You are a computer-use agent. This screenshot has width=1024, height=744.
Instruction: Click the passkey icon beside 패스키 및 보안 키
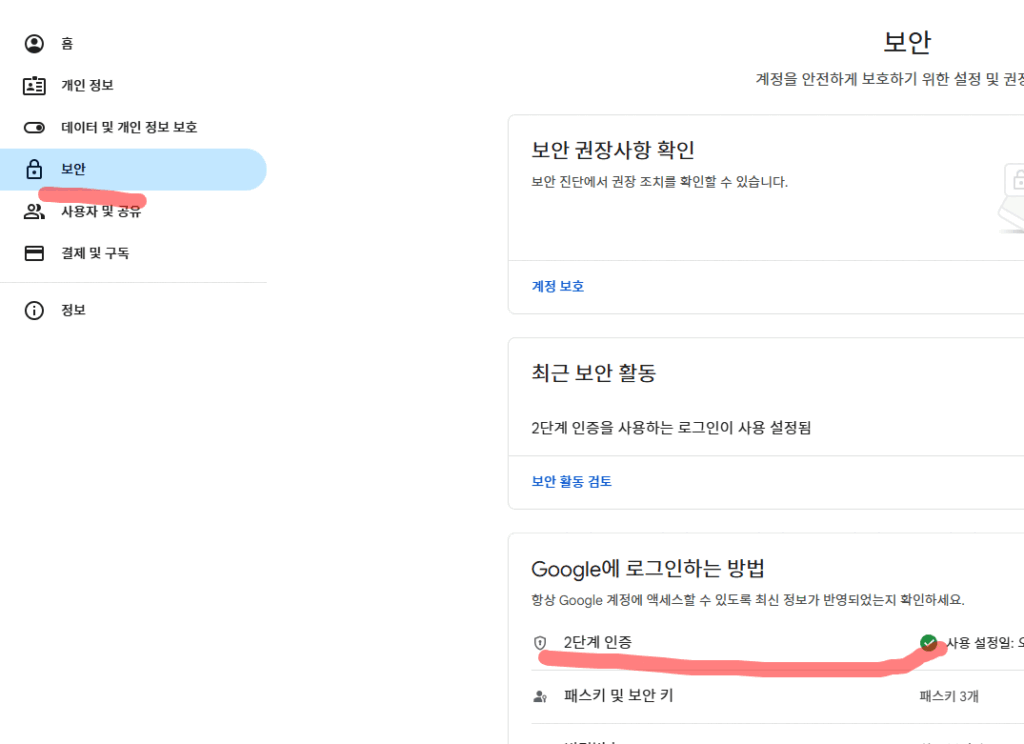[540, 696]
